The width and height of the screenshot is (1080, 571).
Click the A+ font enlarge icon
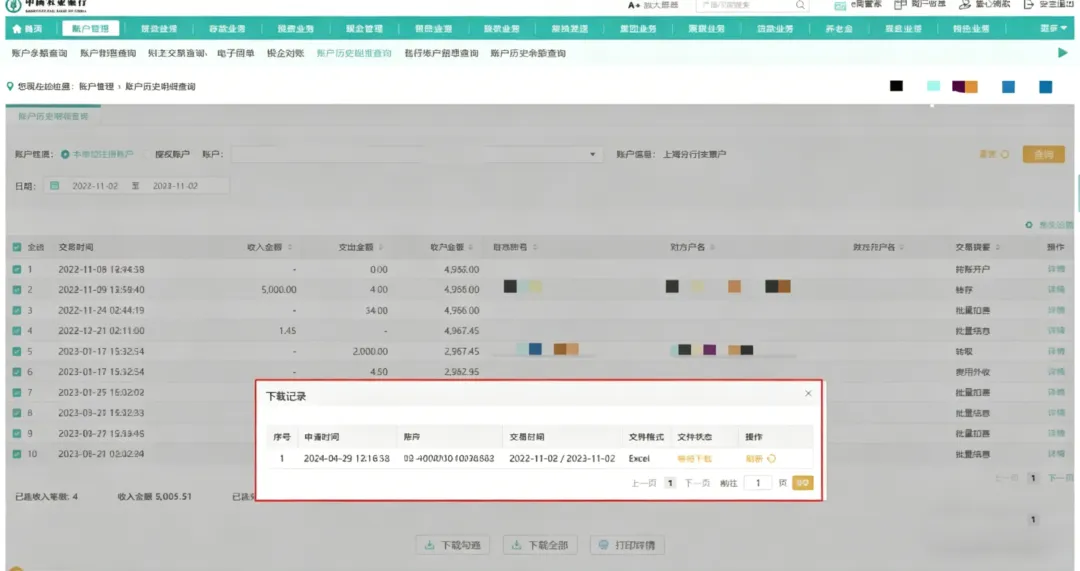[634, 5]
